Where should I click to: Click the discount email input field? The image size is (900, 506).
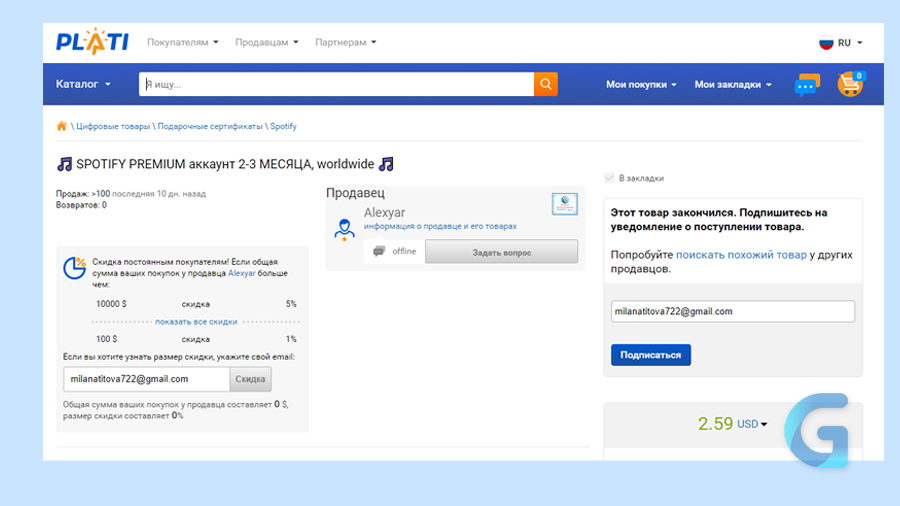click(x=146, y=379)
